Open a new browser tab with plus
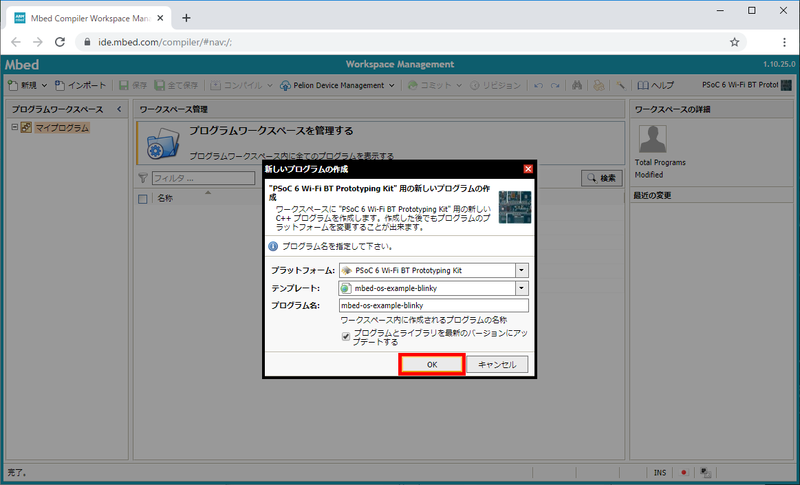This screenshot has width=800, height=485. (x=186, y=18)
